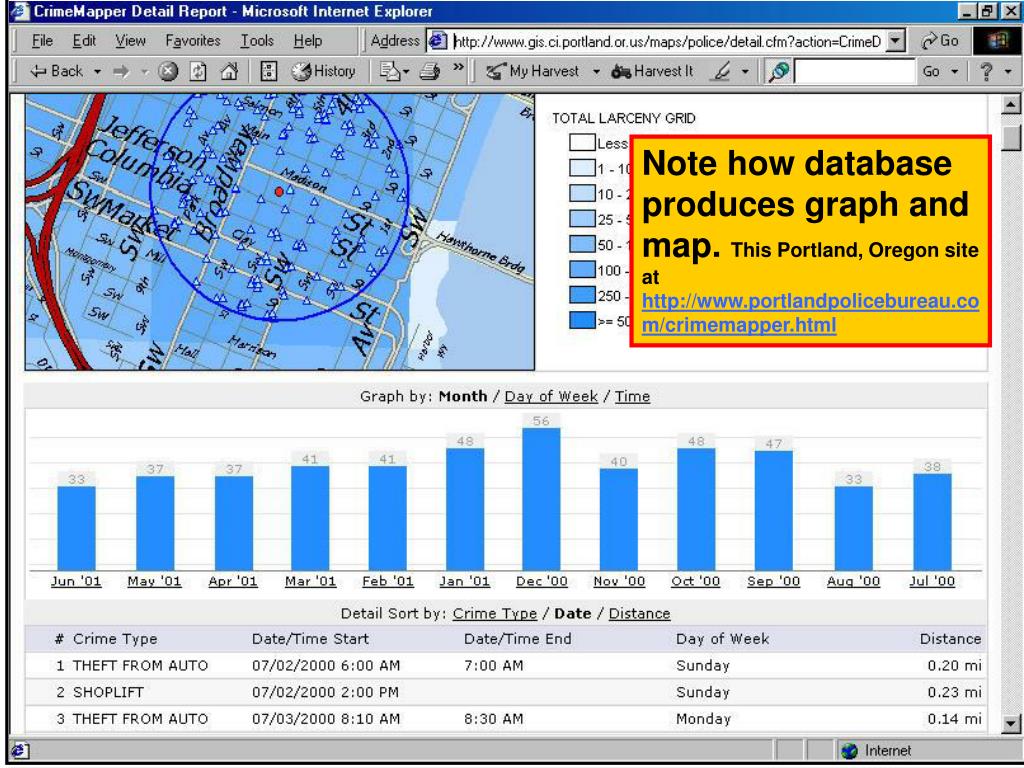Open the Forward button dropdown arrow
The image size is (1024, 768).
(x=145, y=71)
